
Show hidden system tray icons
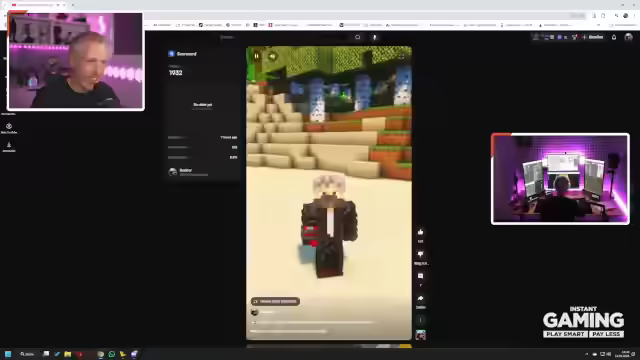tap(587, 354)
